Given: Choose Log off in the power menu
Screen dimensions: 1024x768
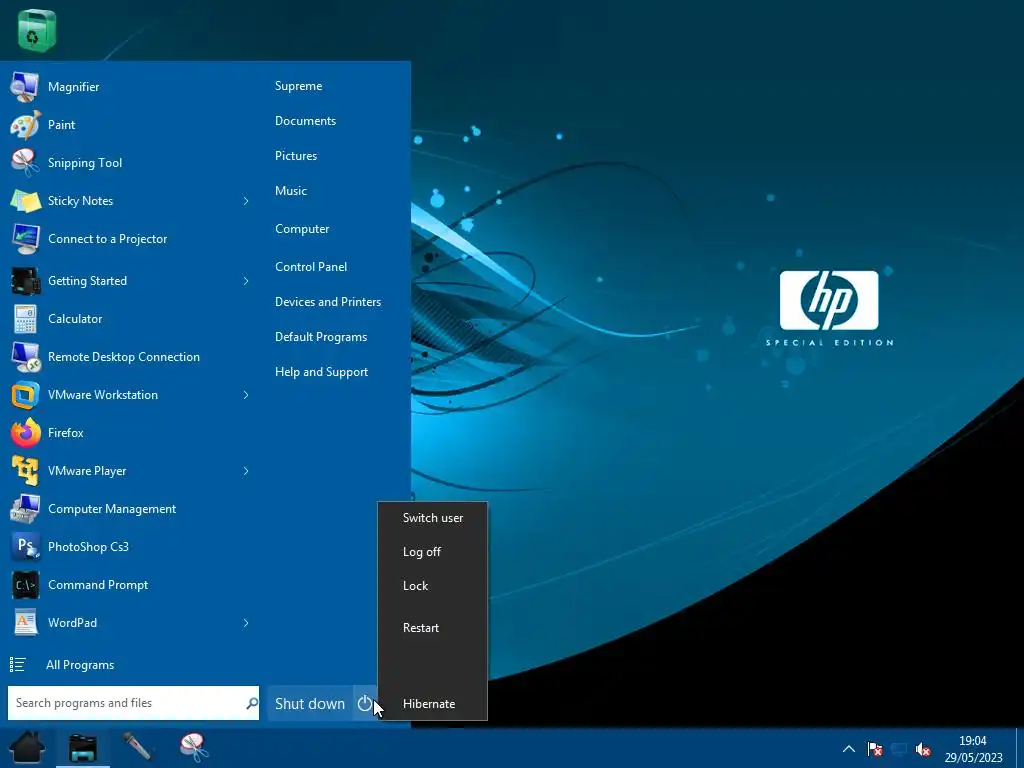Looking at the screenshot, I should (x=432, y=552).
